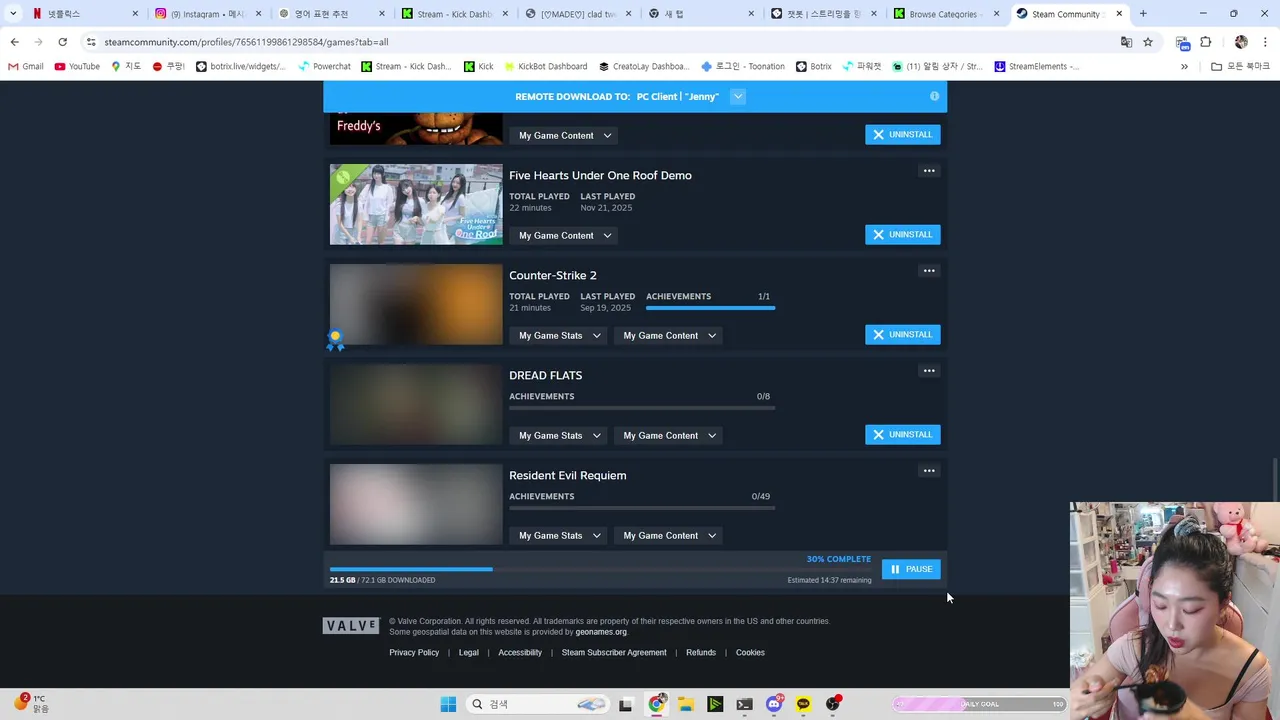The height and width of the screenshot is (720, 1280).
Task: Open the Five Hearts Under One Roof Demo thumbnail
Action: pyautogui.click(x=416, y=204)
